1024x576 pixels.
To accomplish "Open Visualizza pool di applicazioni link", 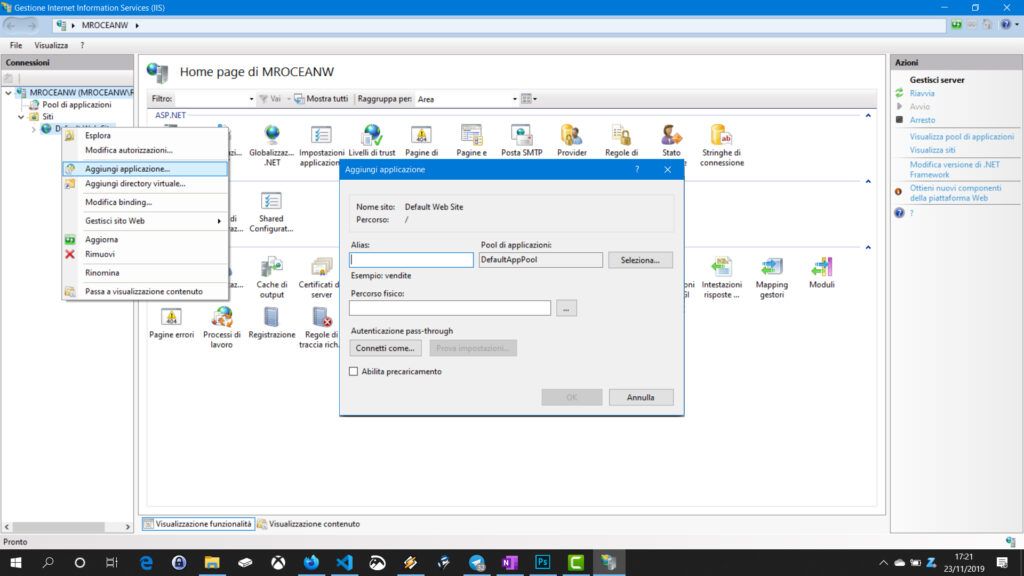I will [961, 136].
